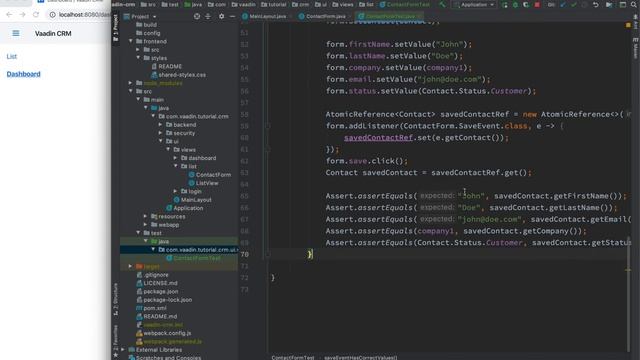Toggle the Project tool window side tab
This screenshot has width=640, height=360.
click(116, 27)
